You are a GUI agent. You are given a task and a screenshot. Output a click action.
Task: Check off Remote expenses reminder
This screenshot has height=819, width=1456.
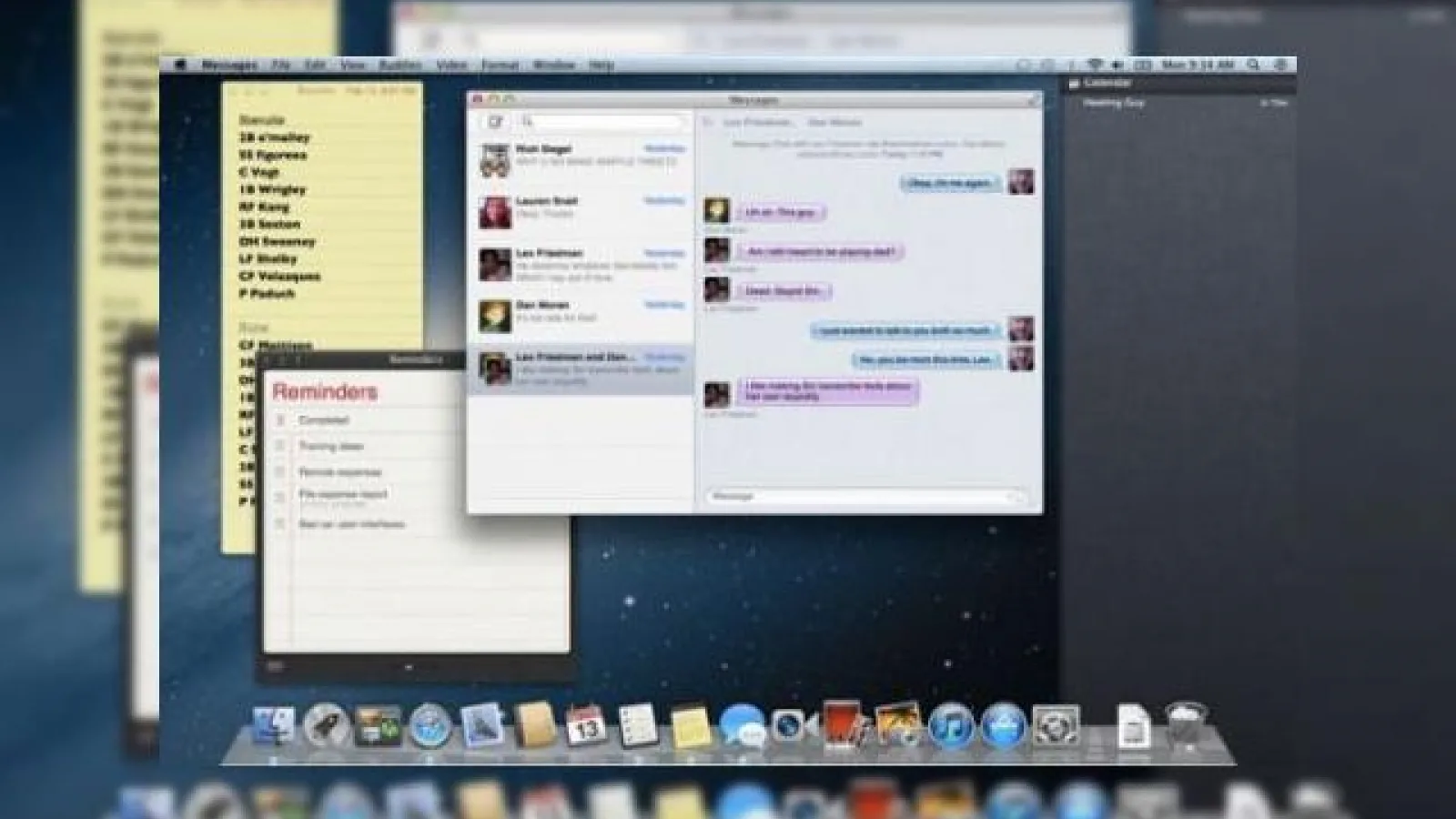point(280,472)
